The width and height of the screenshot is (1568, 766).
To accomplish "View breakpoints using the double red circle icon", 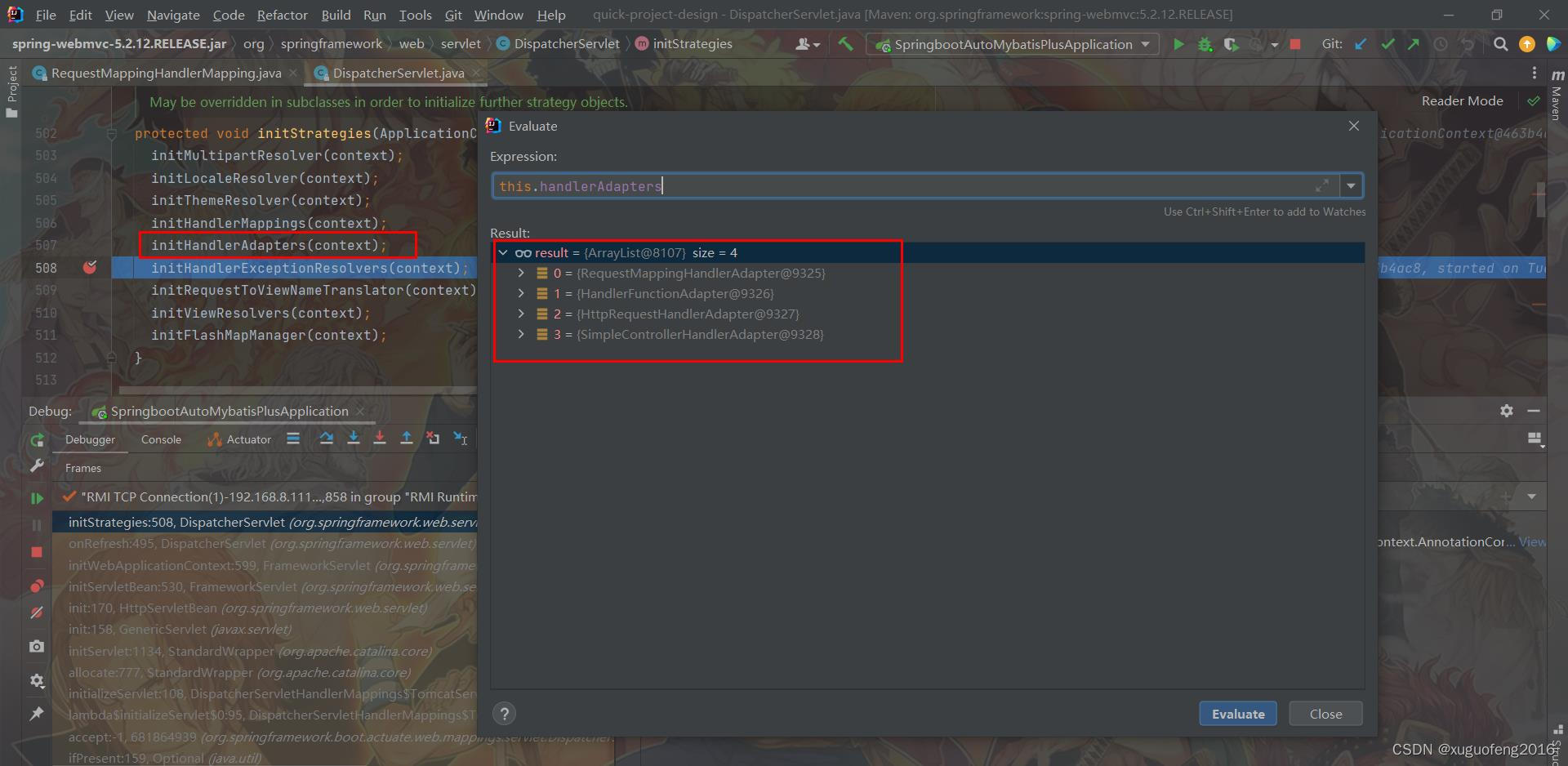I will click(37, 586).
